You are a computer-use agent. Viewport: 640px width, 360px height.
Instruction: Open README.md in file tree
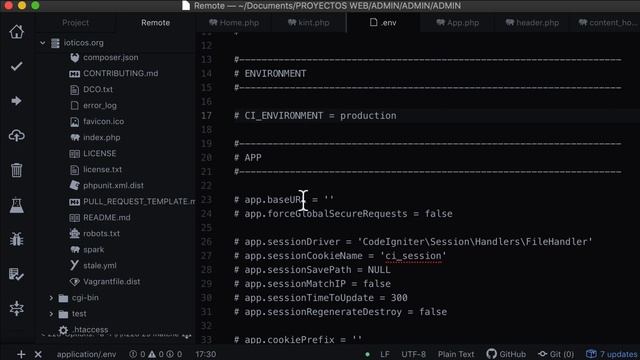(107, 218)
